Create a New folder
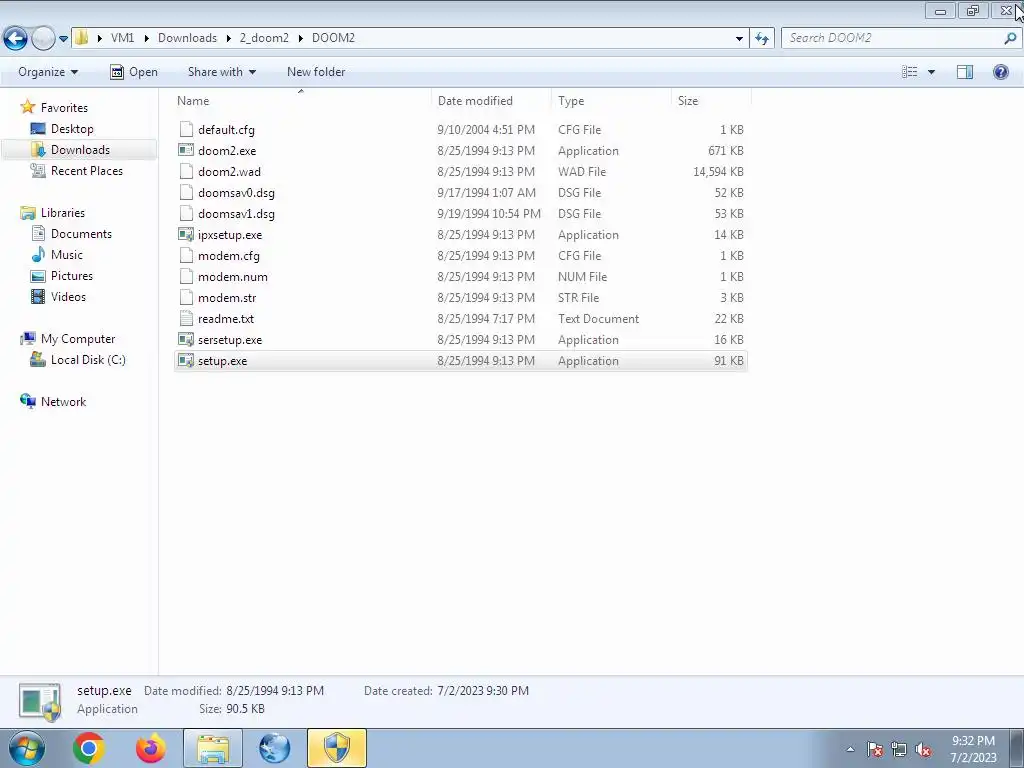This screenshot has height=768, width=1024. (x=316, y=72)
